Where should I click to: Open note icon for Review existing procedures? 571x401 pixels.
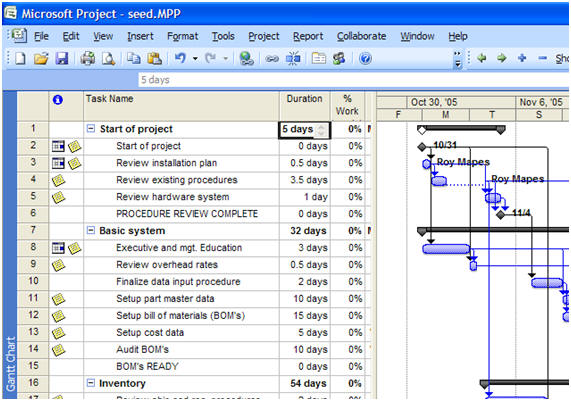click(x=59, y=180)
